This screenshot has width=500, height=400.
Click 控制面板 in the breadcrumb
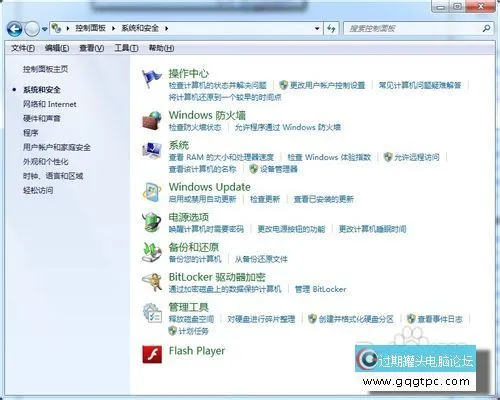[90, 28]
